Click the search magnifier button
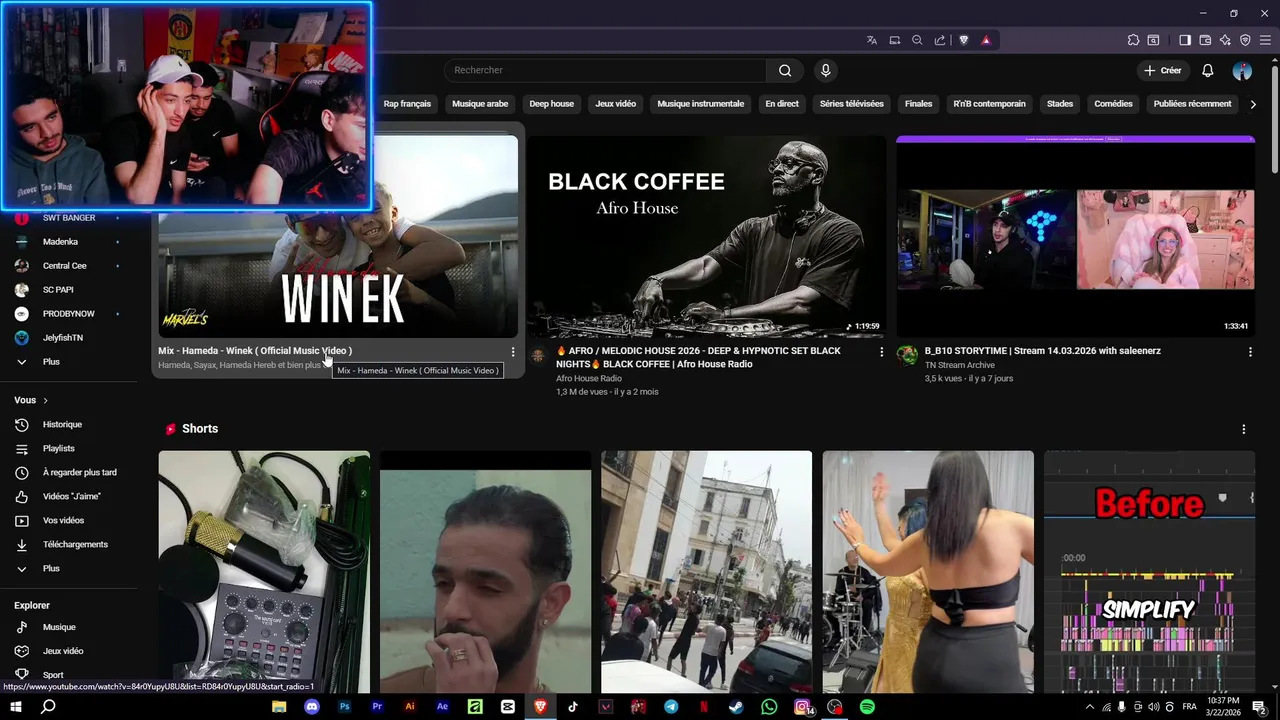This screenshot has height=720, width=1280. point(785,70)
